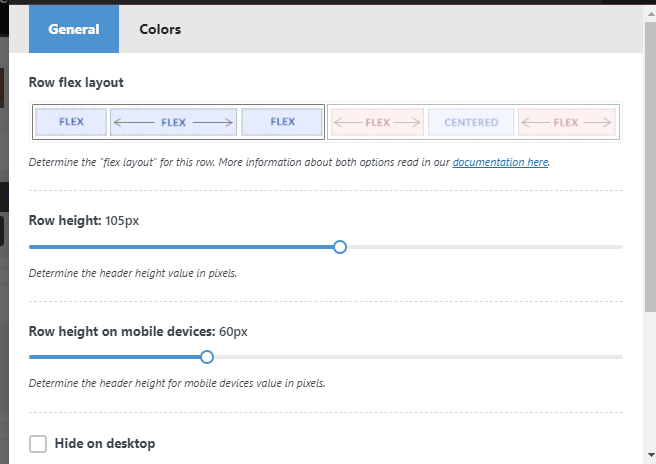Click the pink left FLEX block beside CENTERED
Viewport: 656px width, 464px height.
(377, 123)
